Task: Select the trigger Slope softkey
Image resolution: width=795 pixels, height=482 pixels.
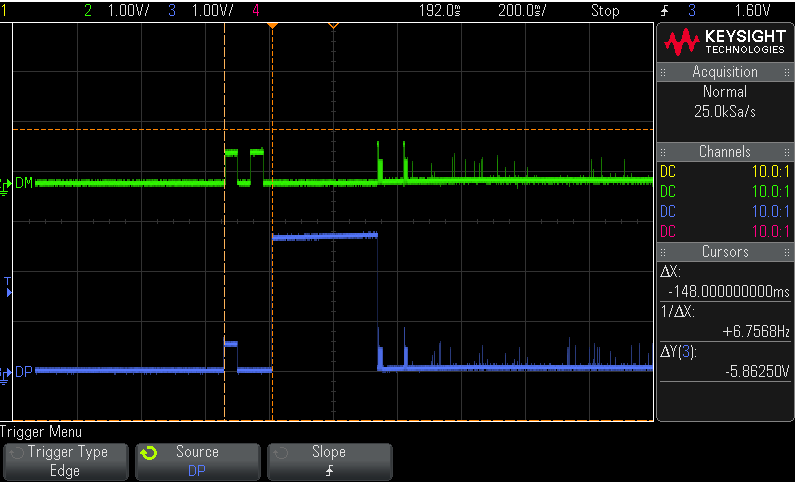Action: tap(330, 462)
